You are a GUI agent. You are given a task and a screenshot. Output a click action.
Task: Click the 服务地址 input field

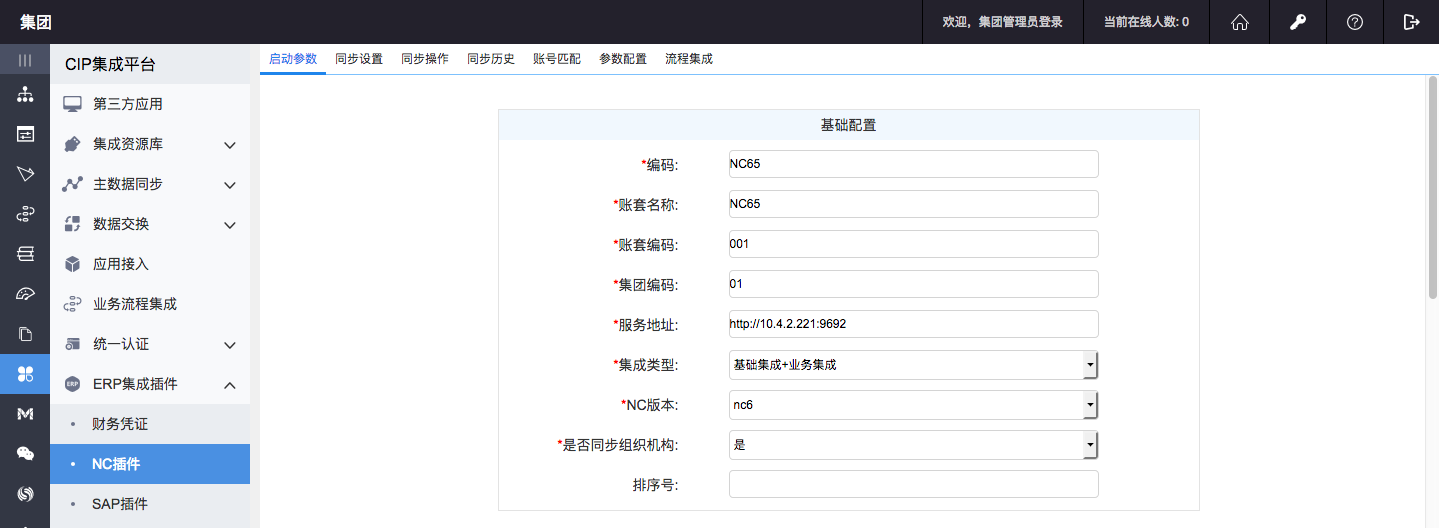tap(913, 324)
